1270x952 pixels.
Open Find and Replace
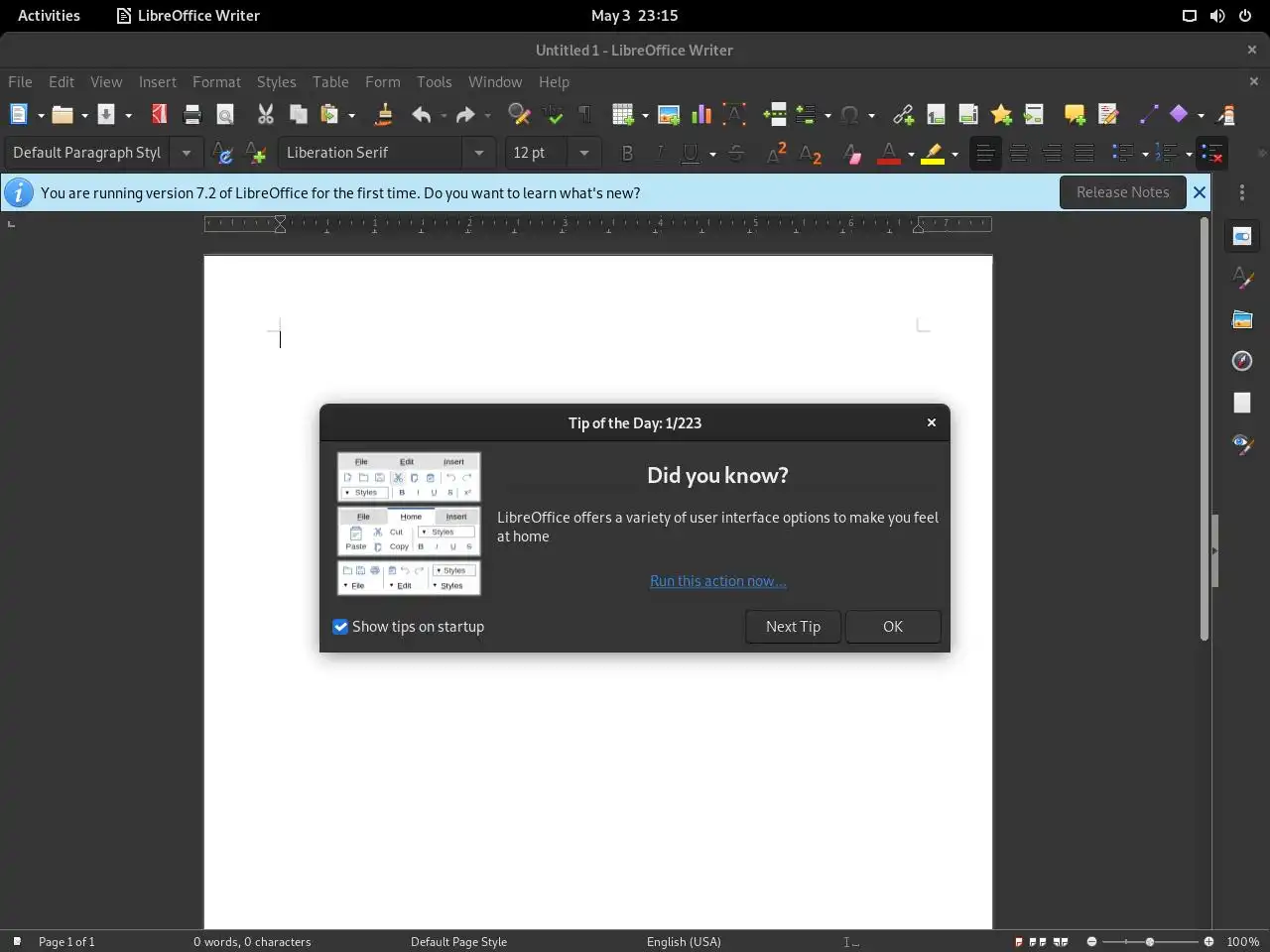[519, 115]
